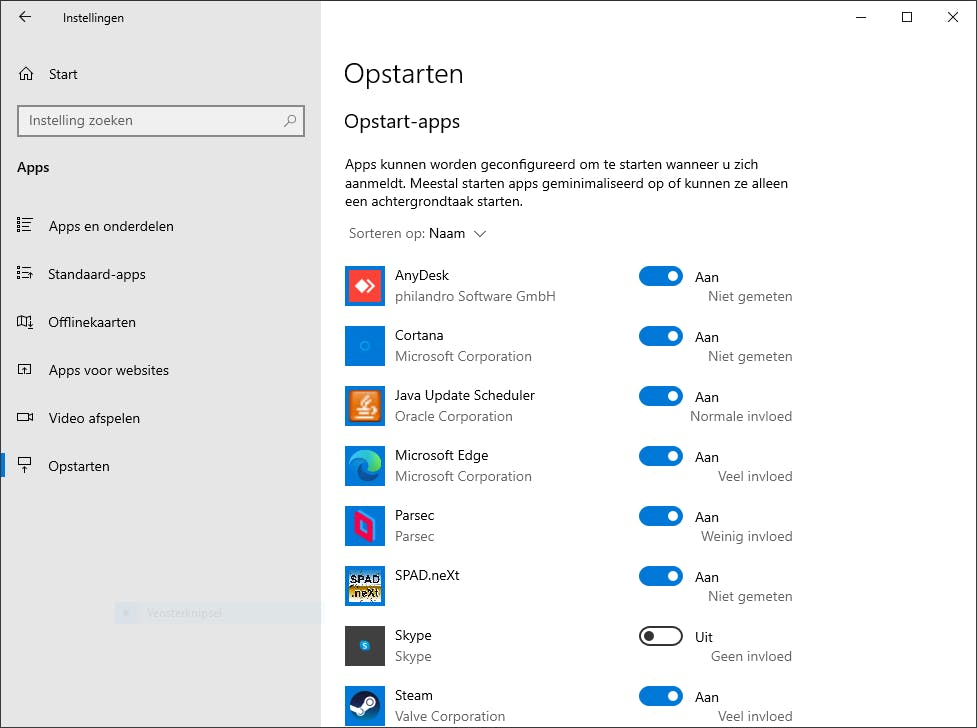Focus the 'Instelling zoeken' search field
The height and width of the screenshot is (728, 977).
pos(150,121)
